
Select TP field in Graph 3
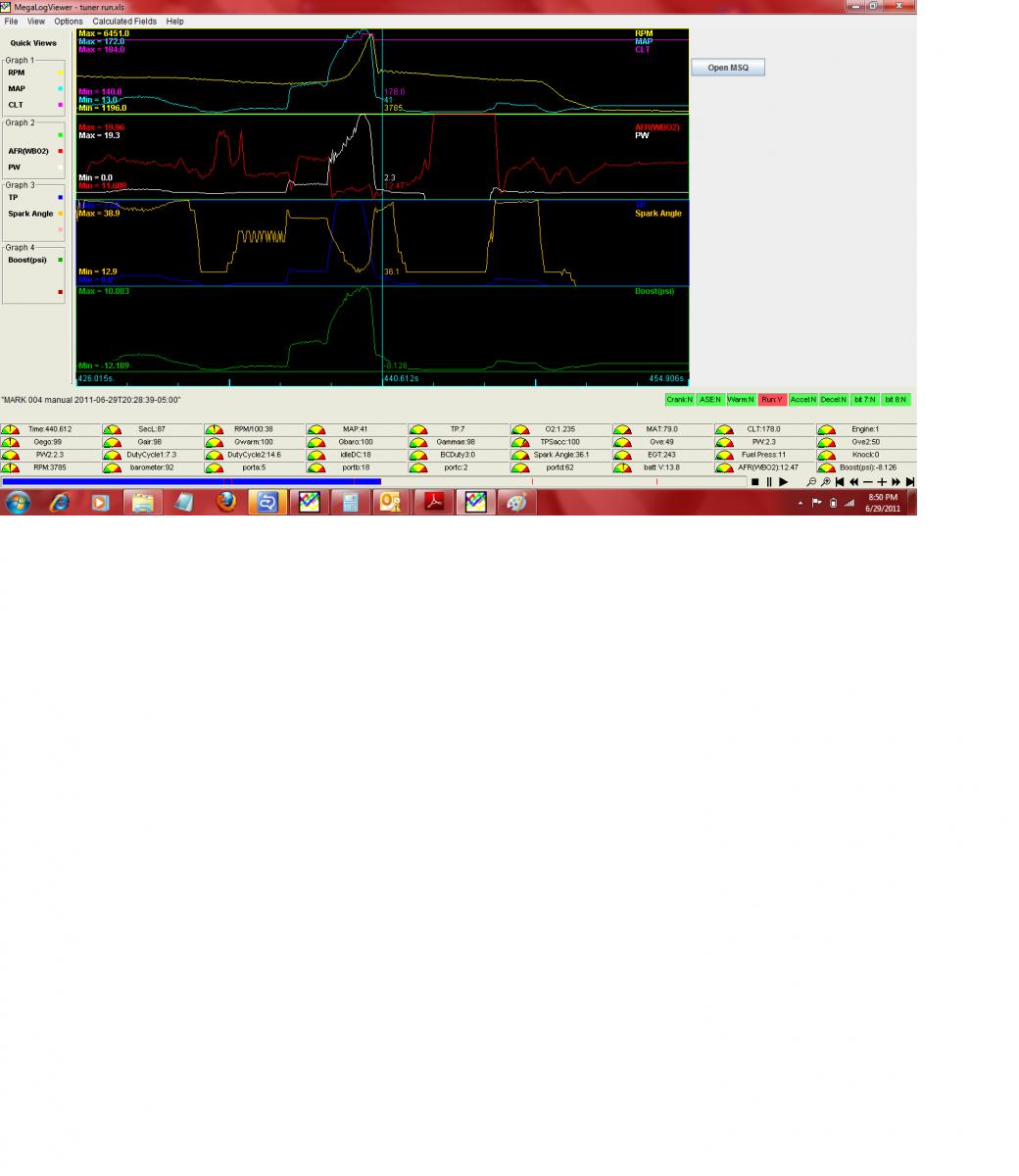coord(13,197)
